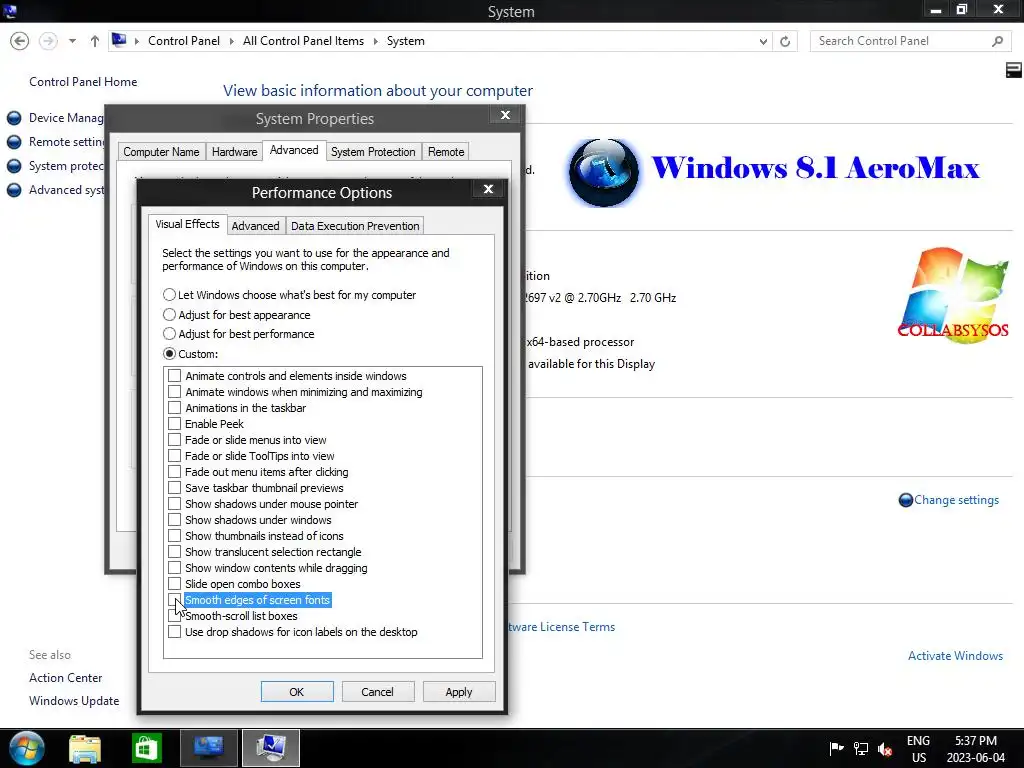Click the active System taskbar icon
The width and height of the screenshot is (1024, 768).
point(271,748)
